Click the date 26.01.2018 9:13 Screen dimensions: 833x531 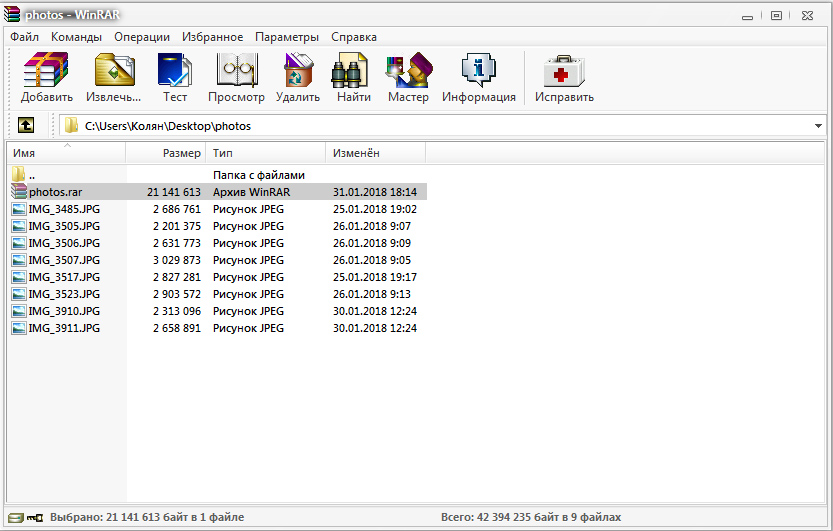coord(372,294)
